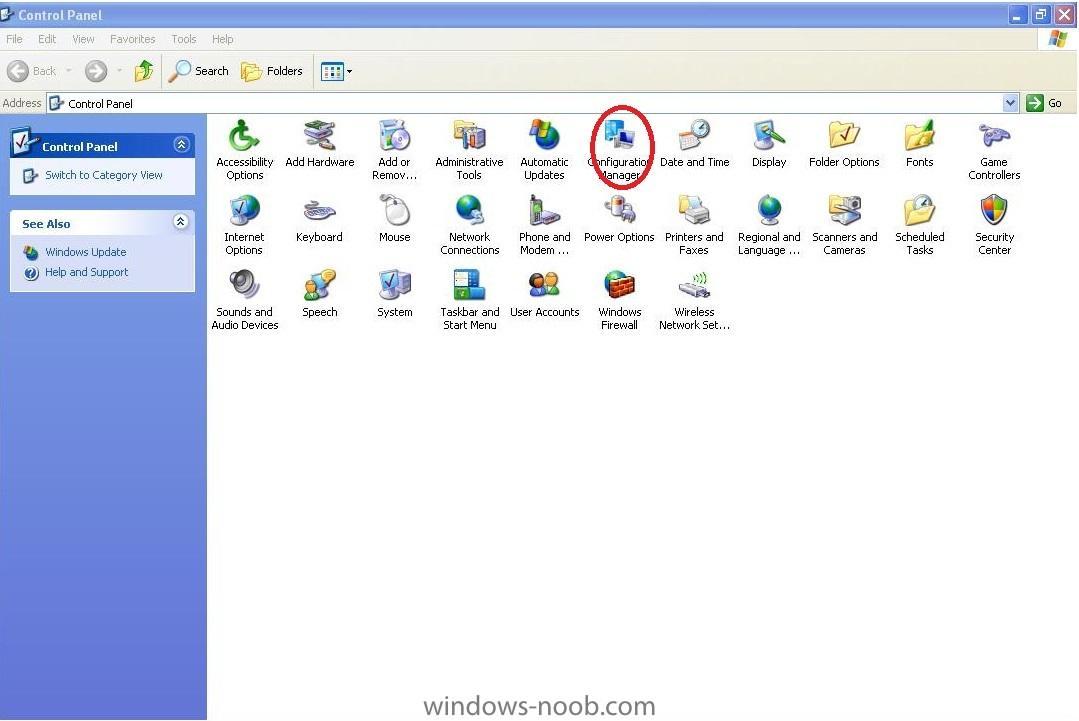The width and height of the screenshot is (1079, 721).
Task: Open Add Hardware applet
Action: coord(319,144)
